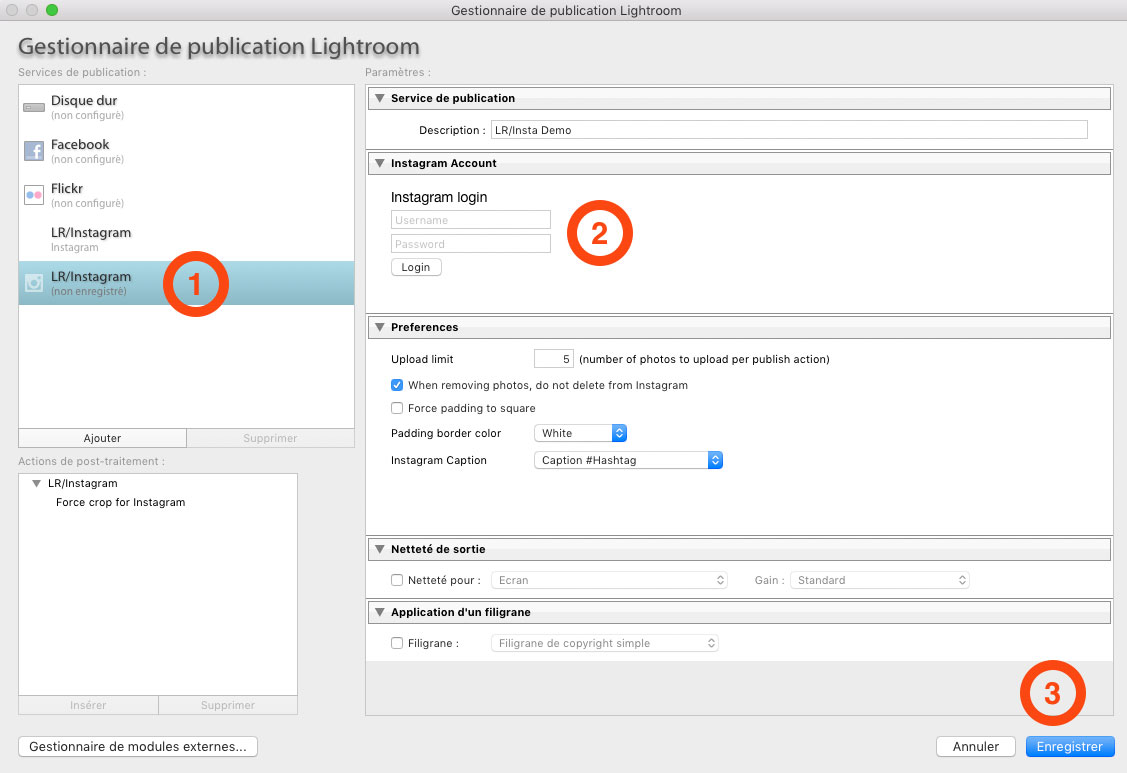Viewport: 1127px width, 773px height.
Task: Collapse the Instagram Account section triangle
Action: pyautogui.click(x=380, y=164)
